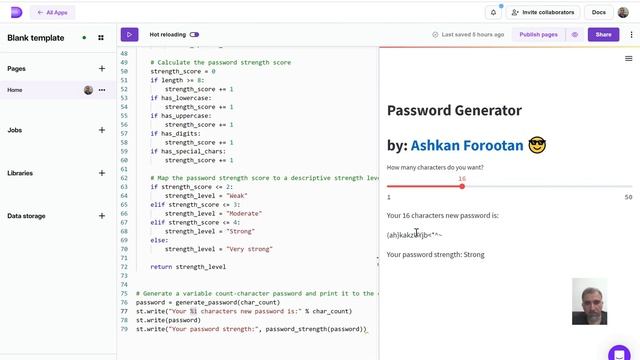Screen dimensions: 640x360
Task: Click the Last saved status text
Action: click(x=473, y=35)
